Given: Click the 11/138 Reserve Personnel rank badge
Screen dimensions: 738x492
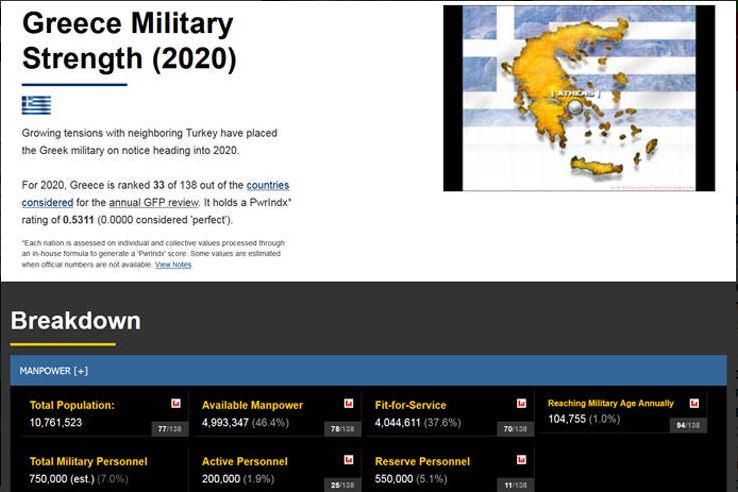Looking at the screenshot, I should click(x=513, y=486).
